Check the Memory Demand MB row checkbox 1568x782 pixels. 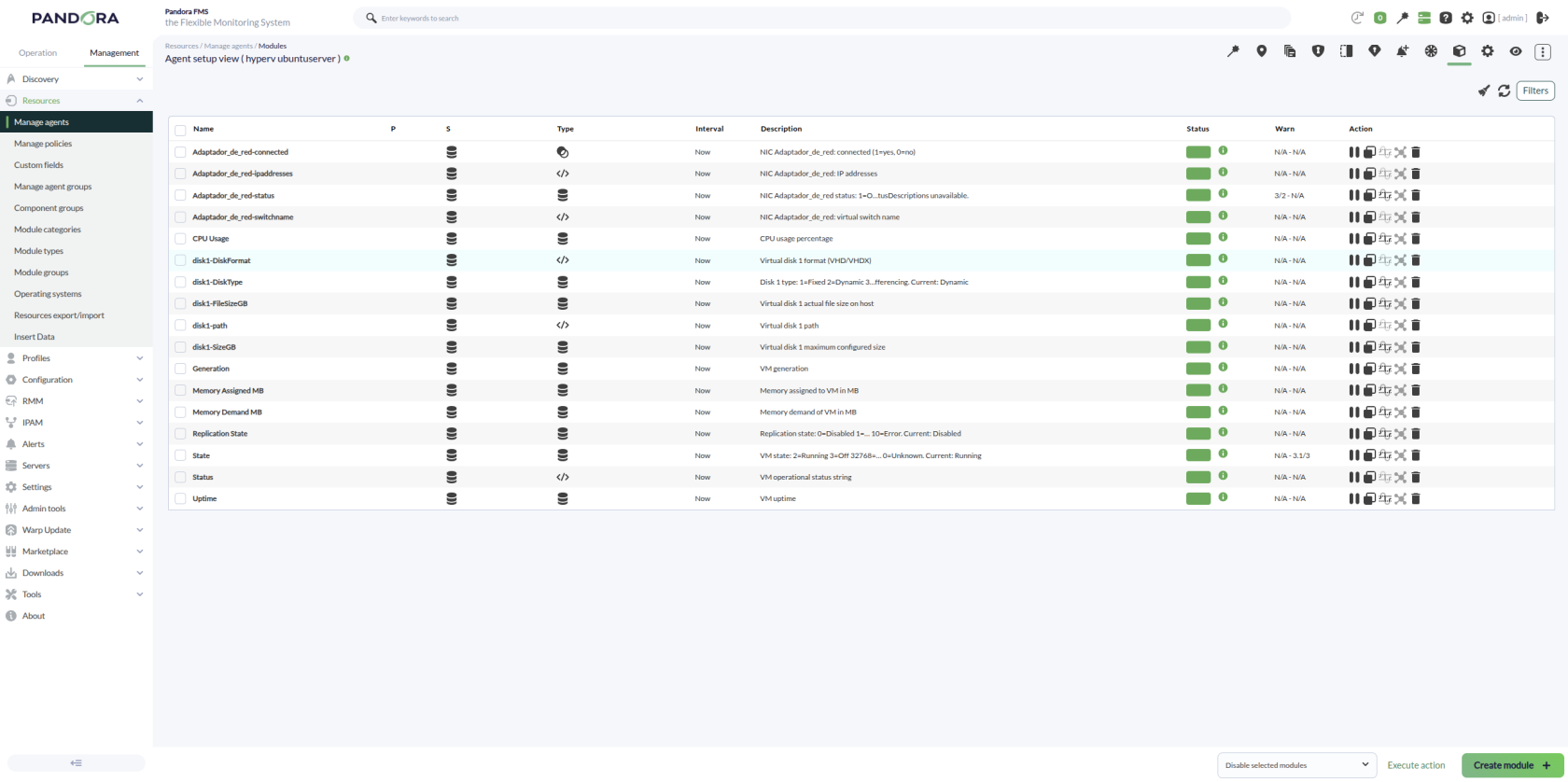pyautogui.click(x=180, y=412)
